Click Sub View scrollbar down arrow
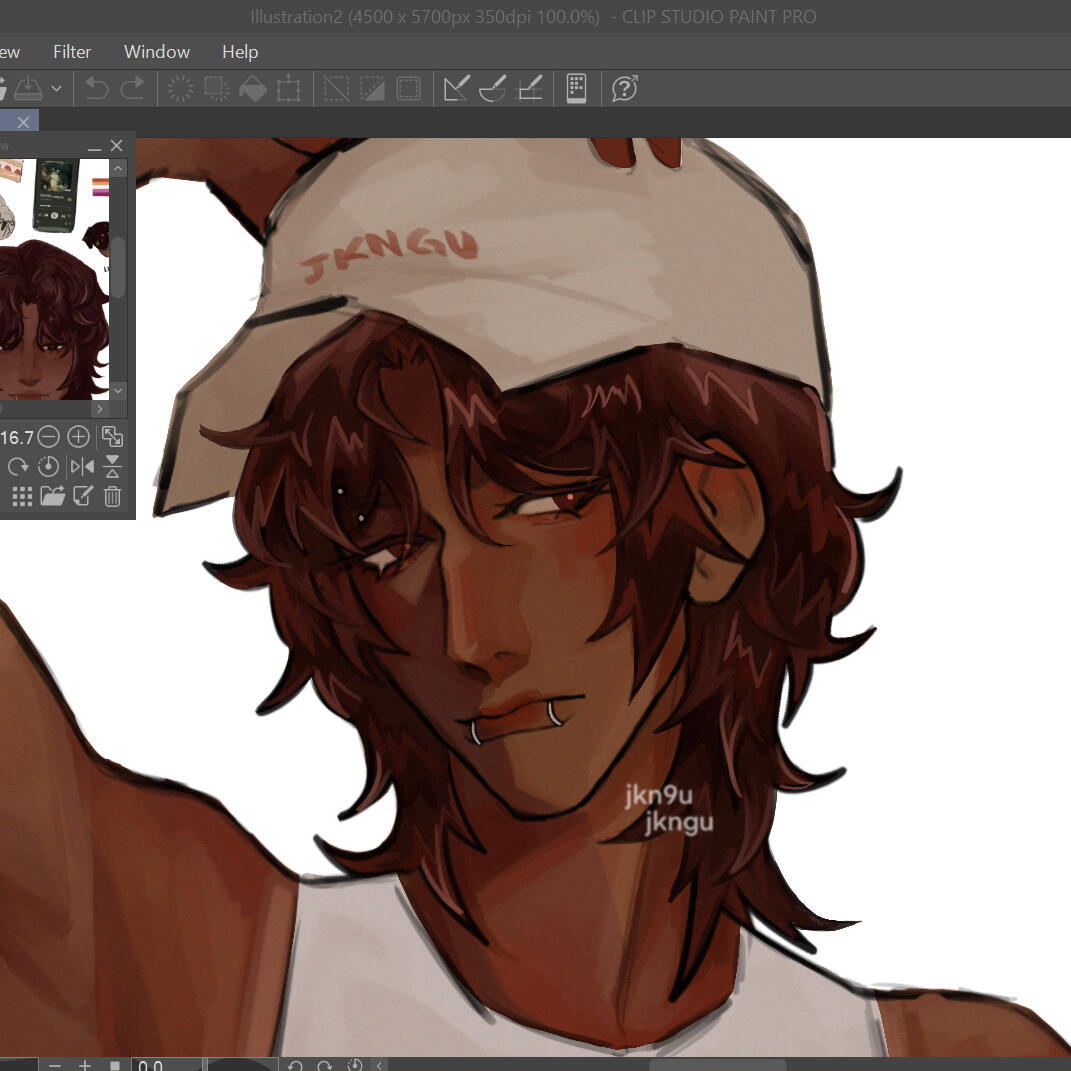 click(x=118, y=390)
